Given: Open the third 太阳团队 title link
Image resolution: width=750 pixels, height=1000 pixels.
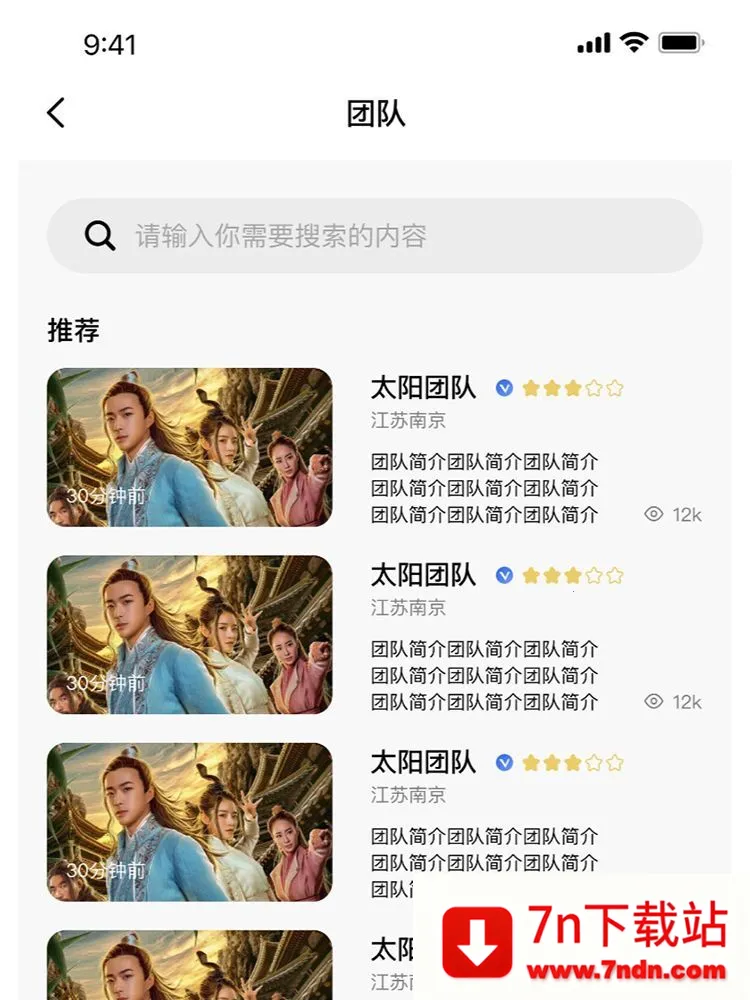Looking at the screenshot, I should [x=423, y=763].
